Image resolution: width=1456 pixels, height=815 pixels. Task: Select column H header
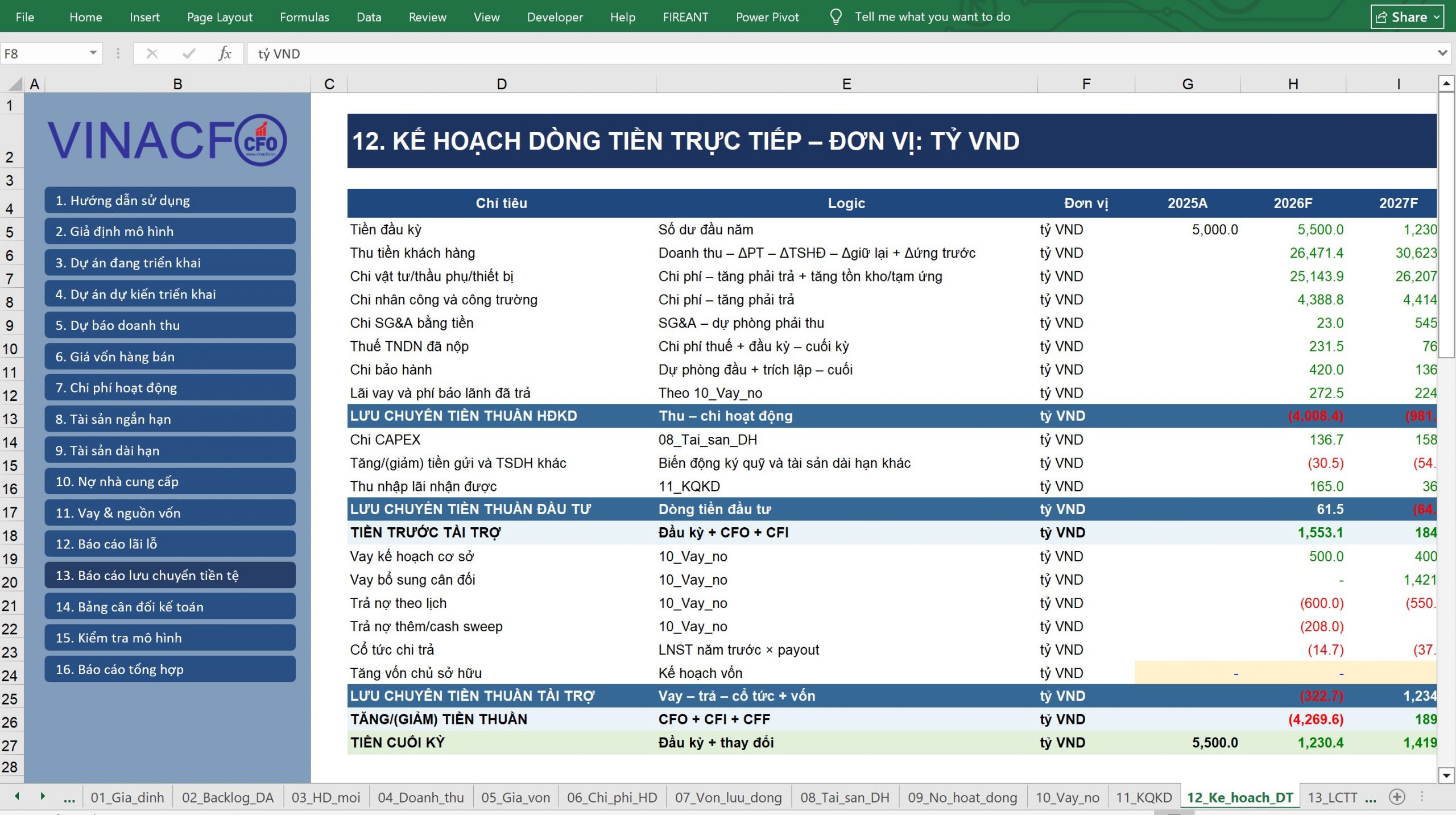1293,84
